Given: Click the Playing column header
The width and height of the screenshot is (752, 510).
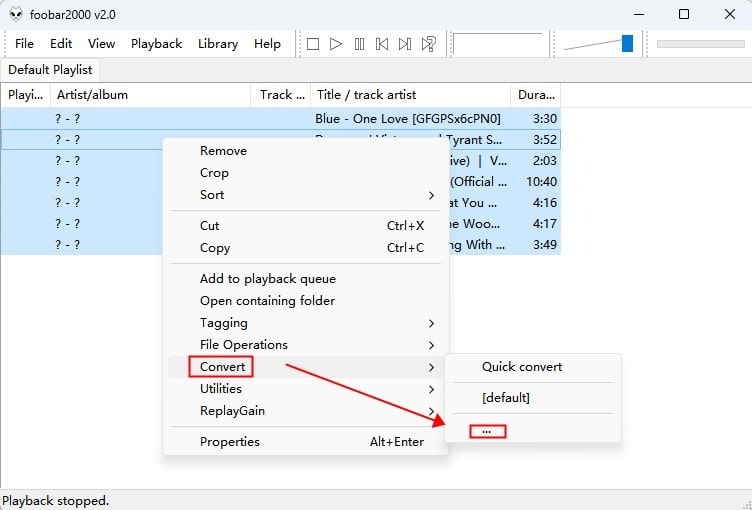Looking at the screenshot, I should coord(25,95).
